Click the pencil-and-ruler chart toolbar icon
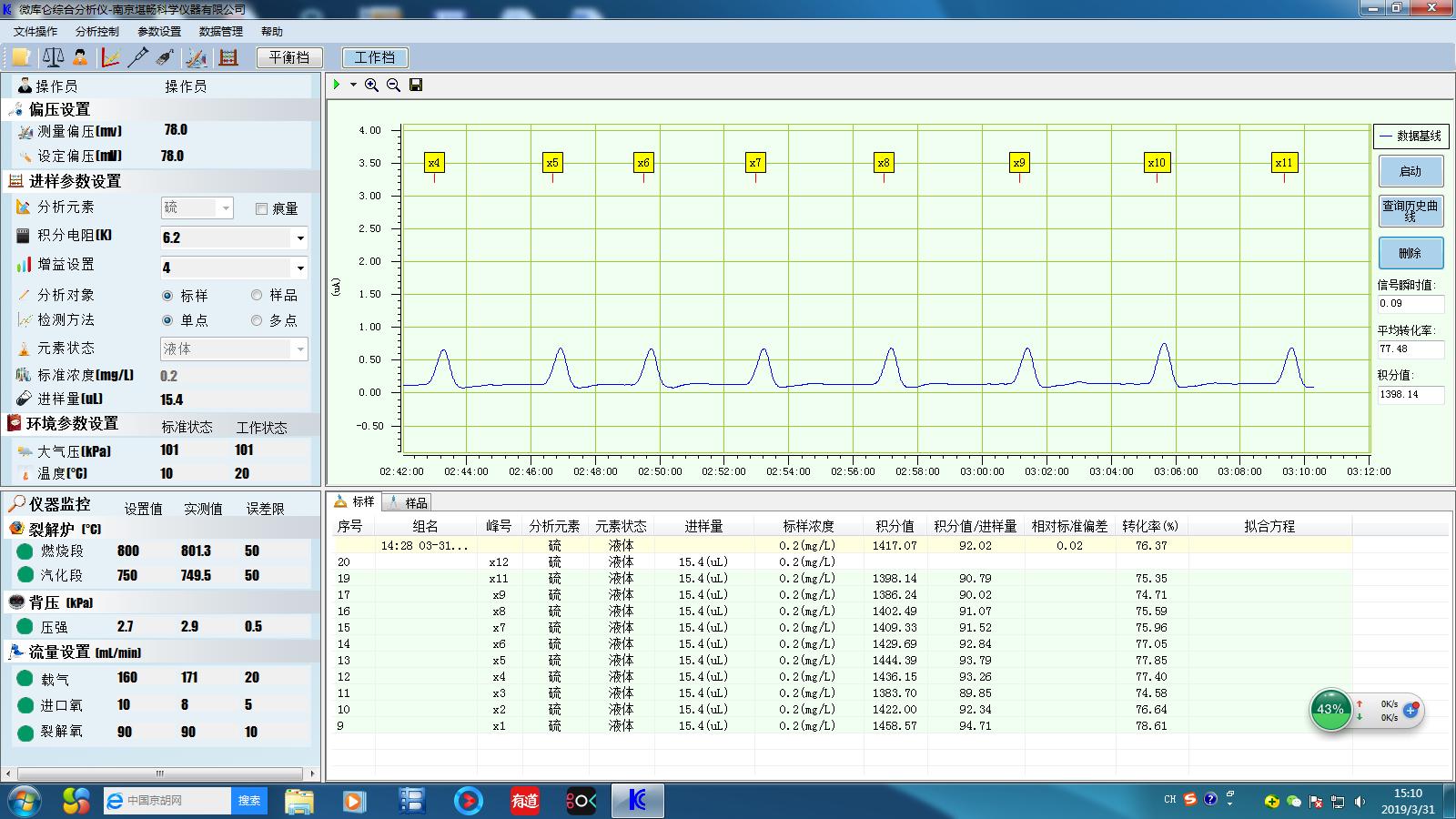Screen dimensions: 1456x819 point(196,57)
